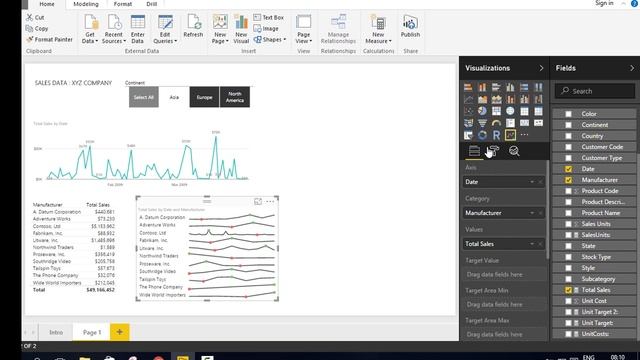Select the Scatter chart visualization
This screenshot has height=360, width=640.
point(468,111)
